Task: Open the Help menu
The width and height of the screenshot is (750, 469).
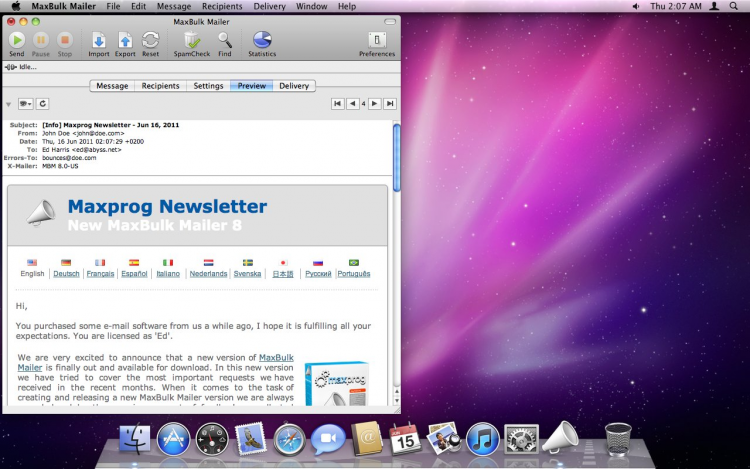Action: click(x=347, y=6)
